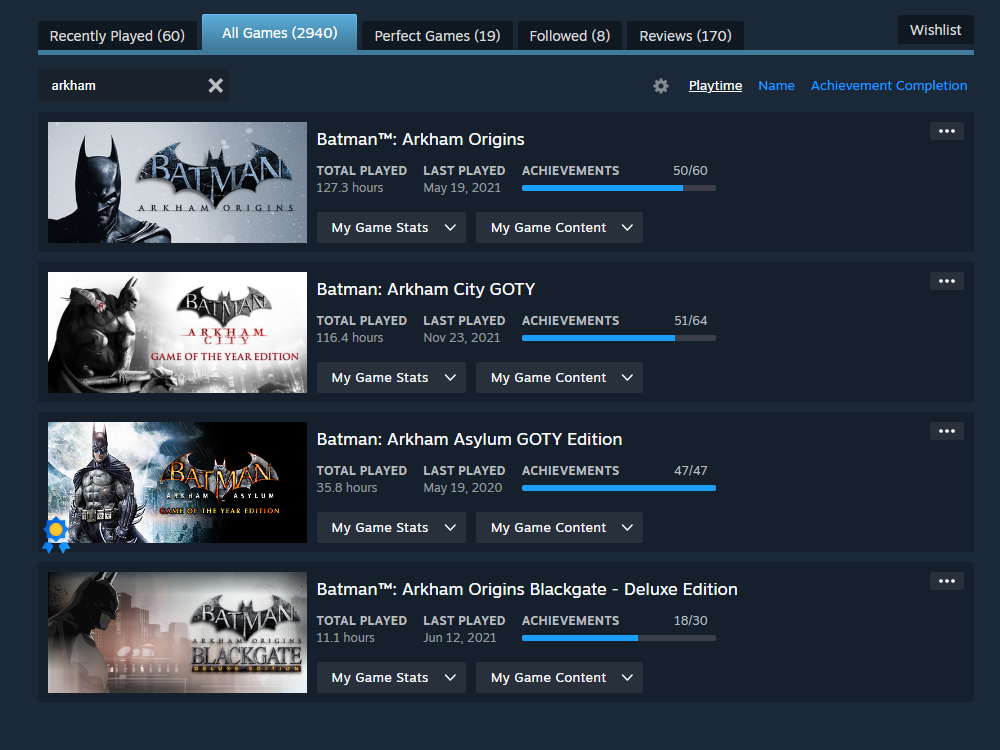Click the 11.1 hours playtime text
The image size is (1000, 750).
[x=346, y=637]
